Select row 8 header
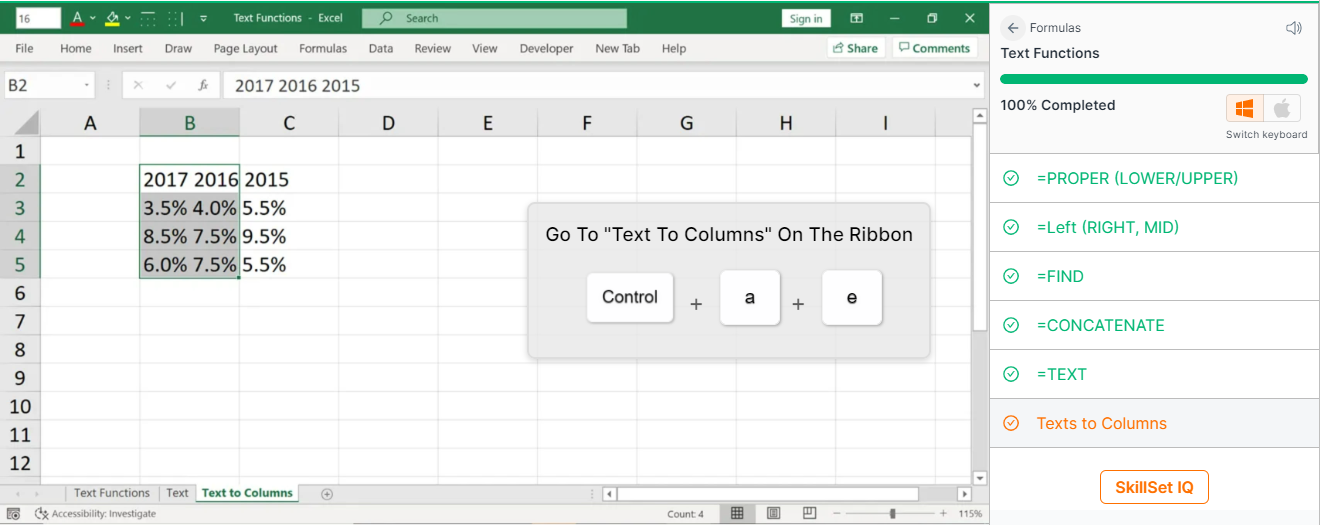This screenshot has width=1320, height=525. tap(20, 350)
